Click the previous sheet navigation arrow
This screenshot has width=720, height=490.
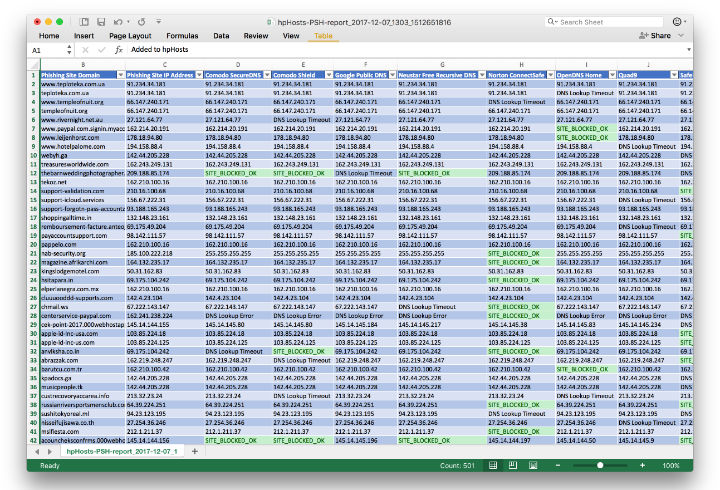37,451
